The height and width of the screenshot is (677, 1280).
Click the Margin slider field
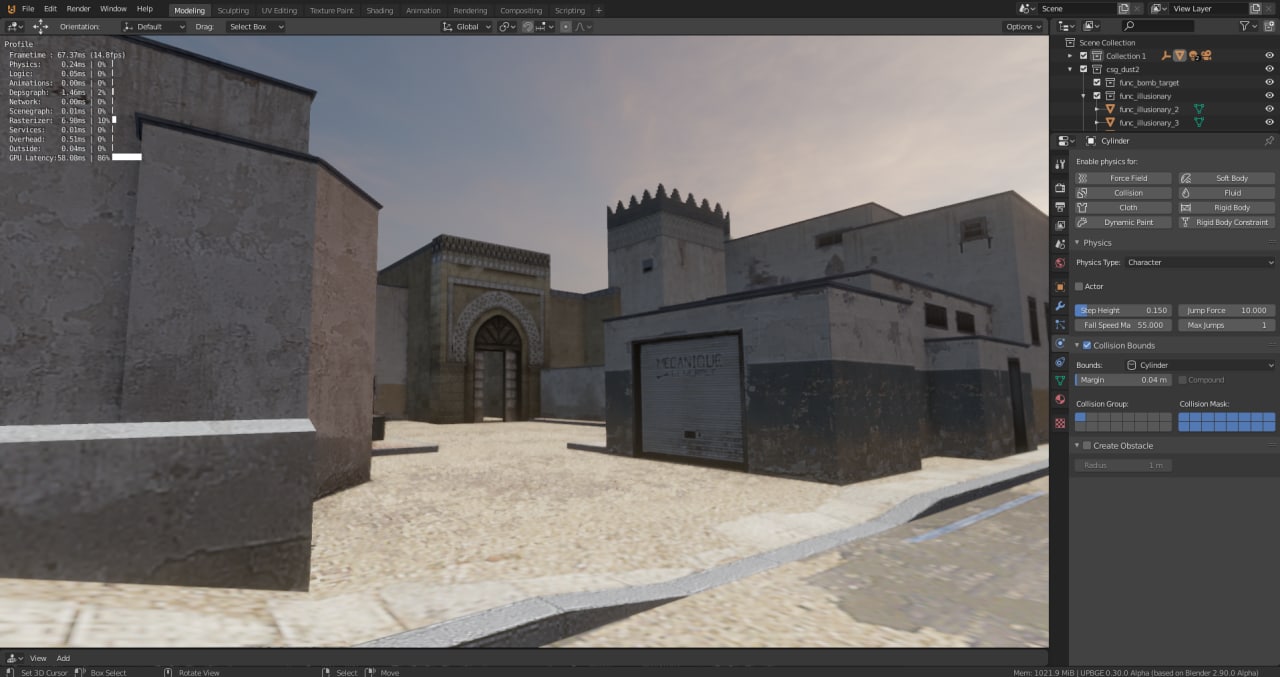[1123, 380]
